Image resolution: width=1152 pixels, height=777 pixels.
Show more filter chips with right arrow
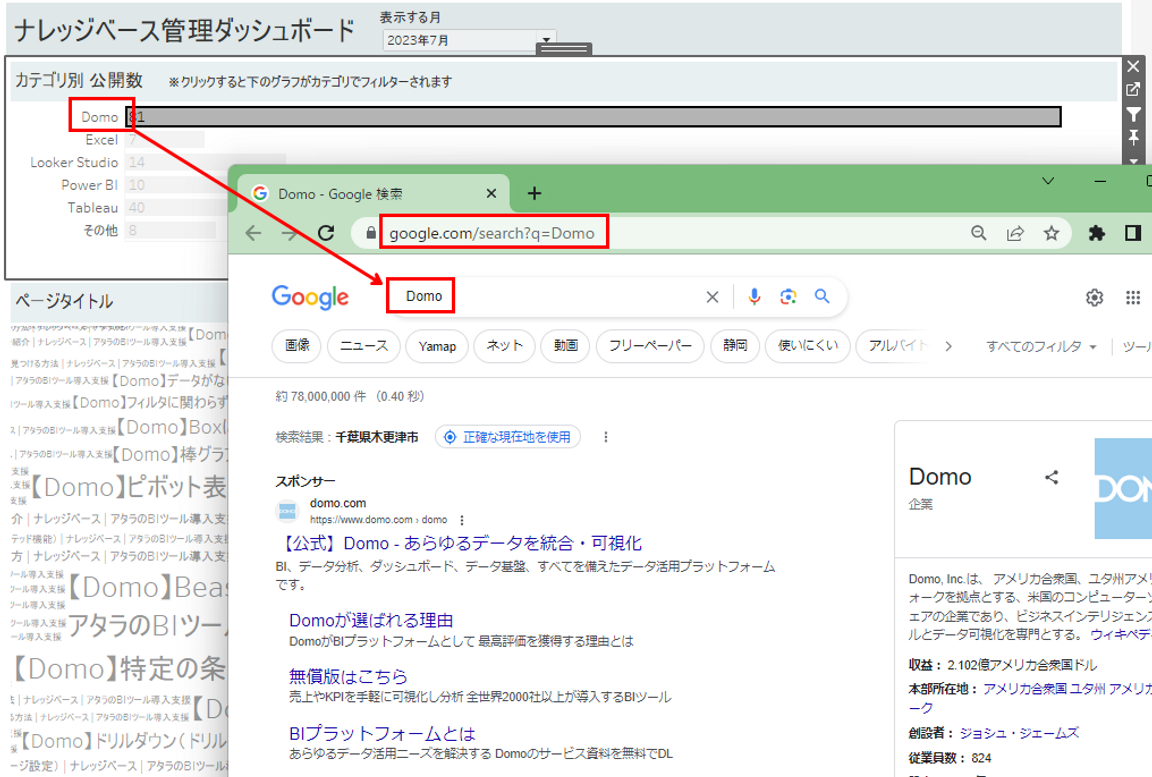click(x=948, y=346)
